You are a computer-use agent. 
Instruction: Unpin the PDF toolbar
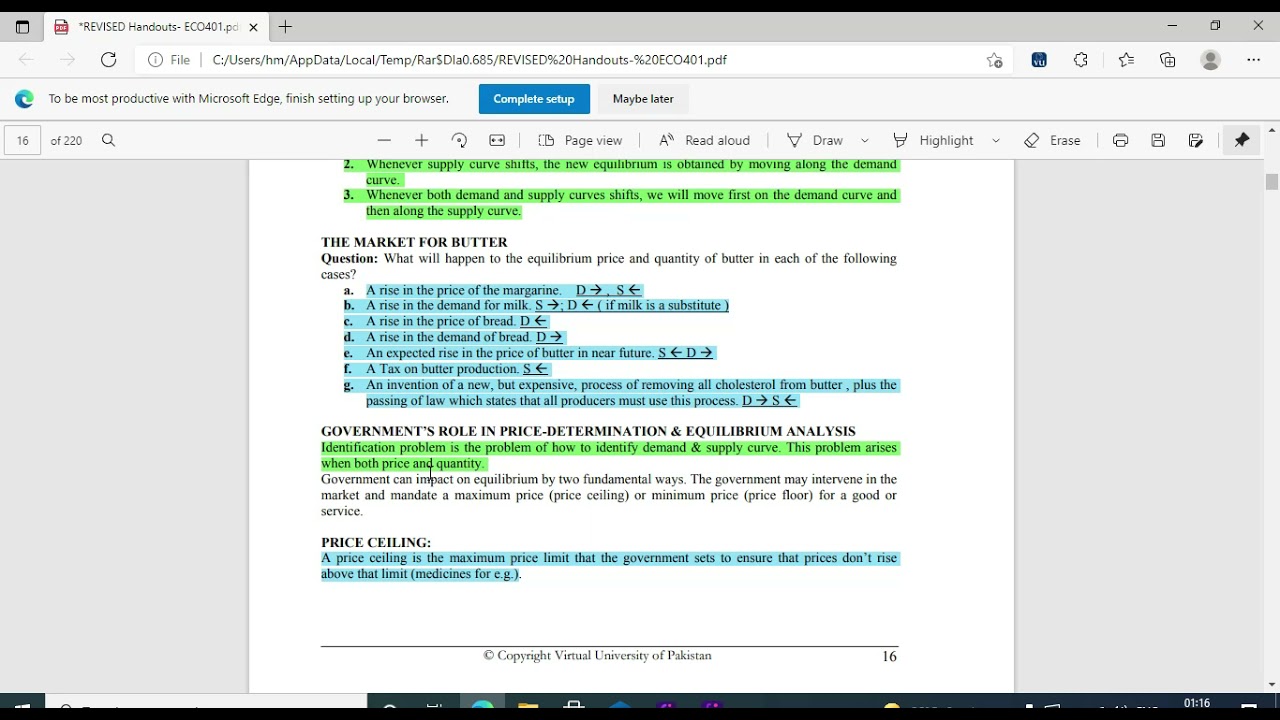1242,141
